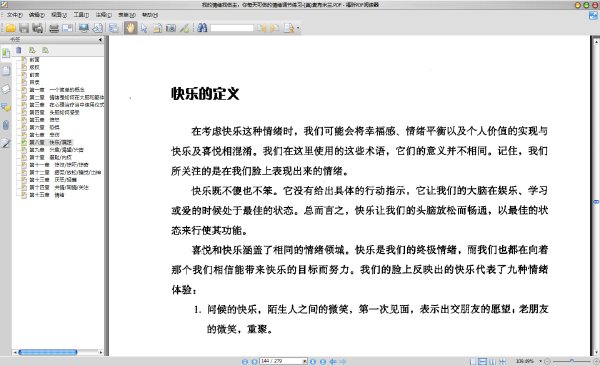The width and height of the screenshot is (600, 366).
Task: Go to next page arrow in status bar
Action: [313, 361]
